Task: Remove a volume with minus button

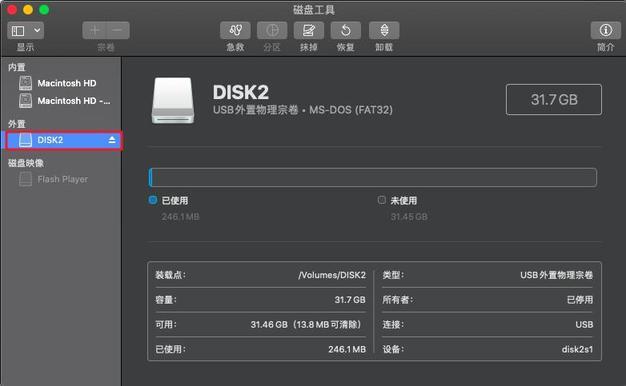Action: [x=118, y=31]
